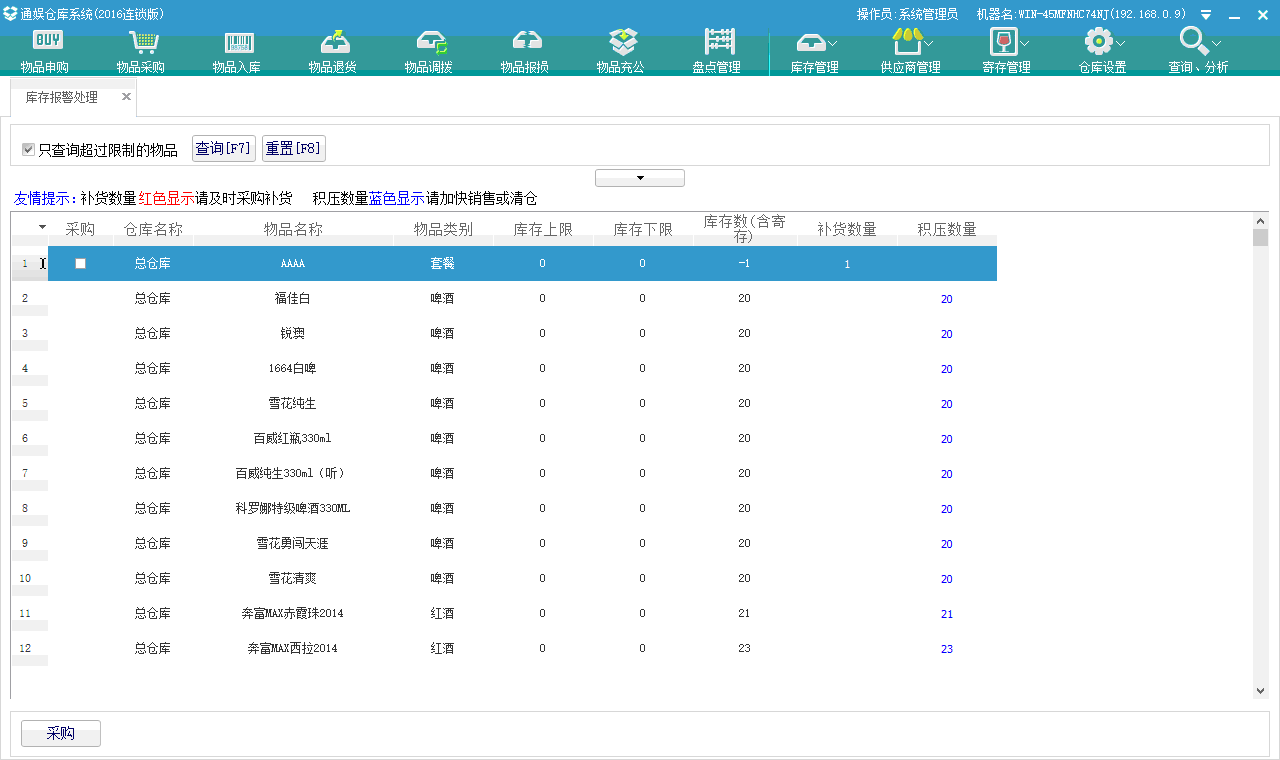Expand the 供应商管理 dropdown chevron
The image size is (1280, 760).
click(928, 44)
